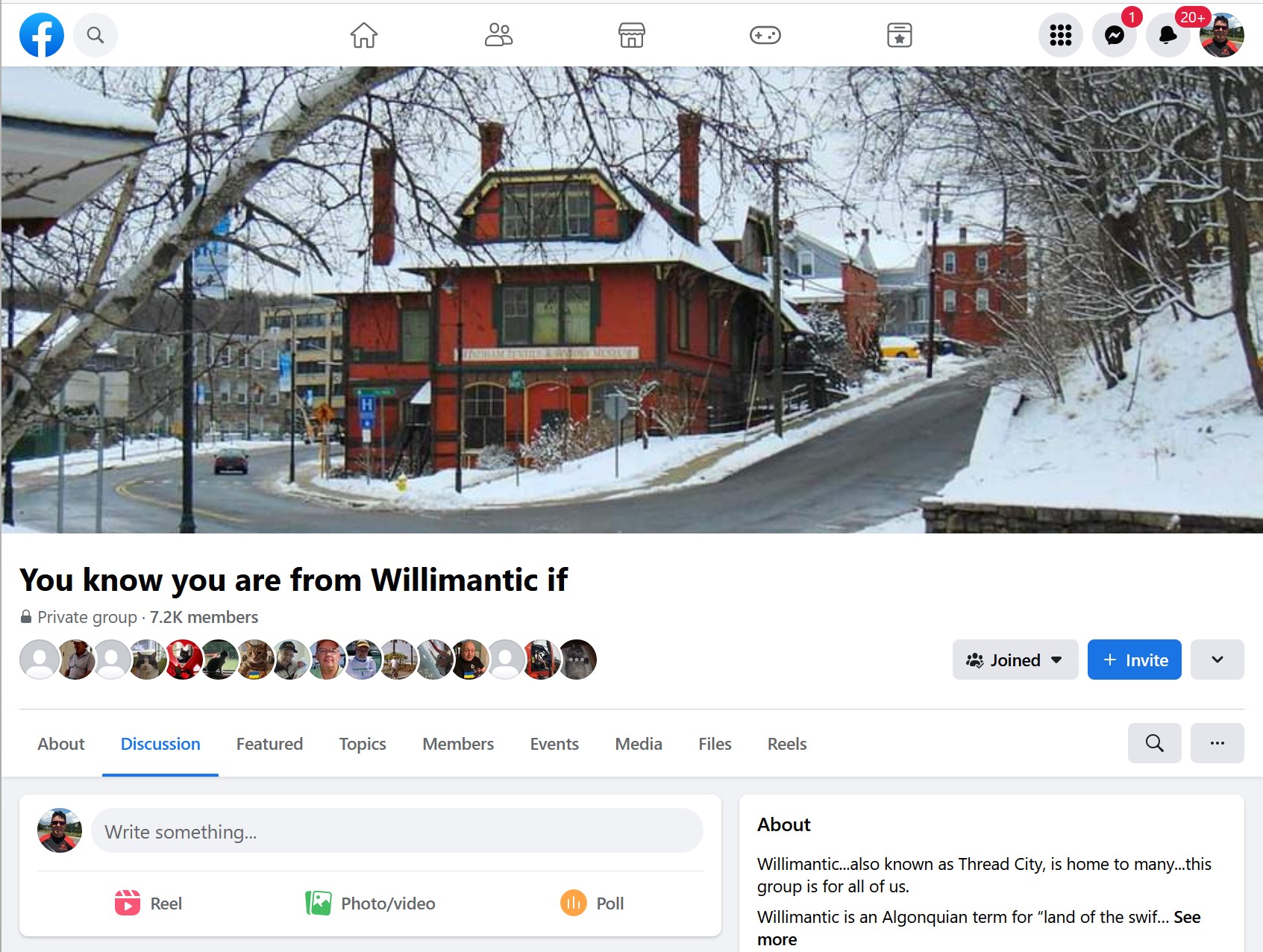This screenshot has width=1263, height=952.
Task: Open the Marketplace icon
Action: tap(631, 35)
